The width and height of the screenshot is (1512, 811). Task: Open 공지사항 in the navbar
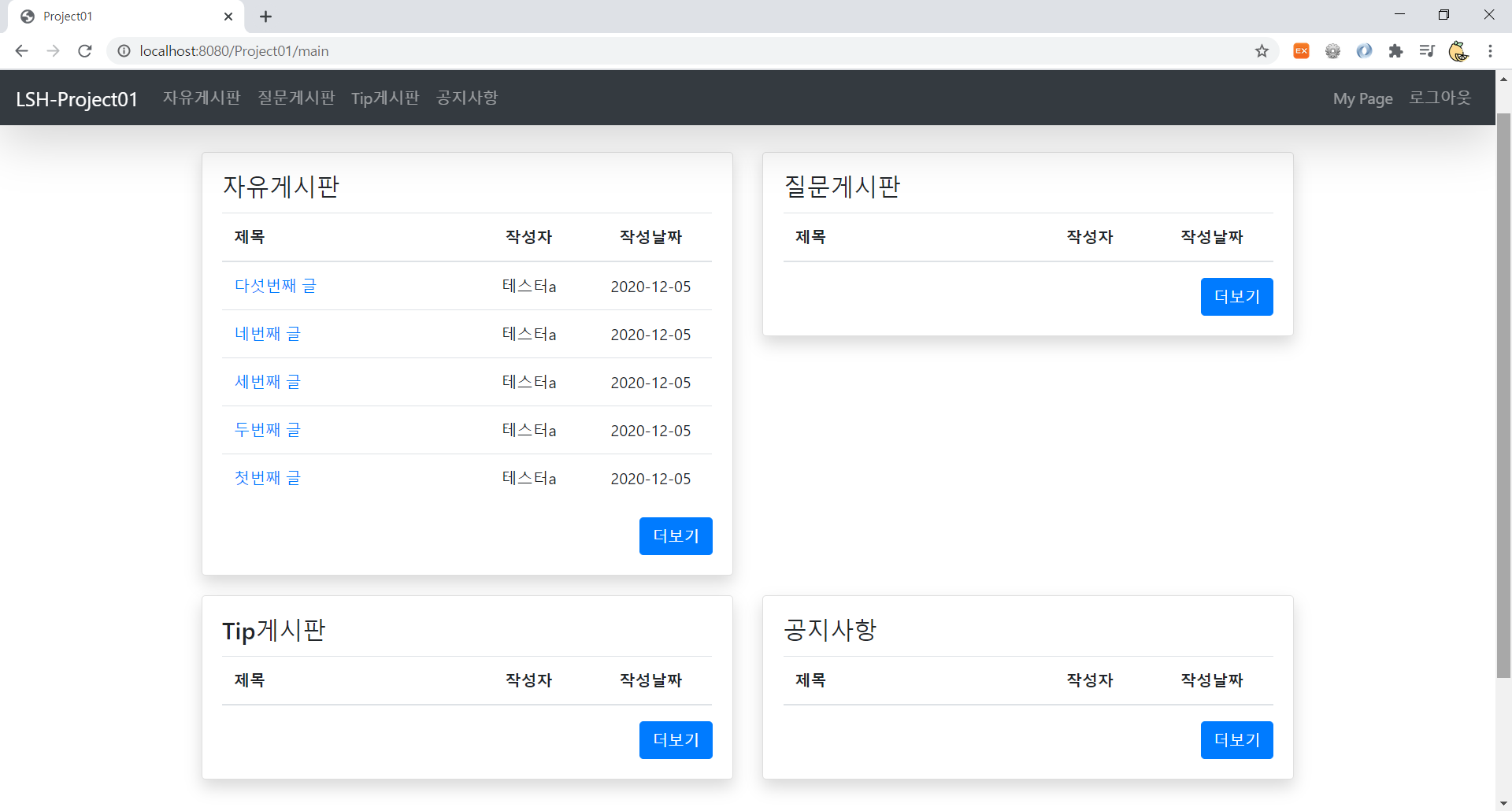coord(467,98)
